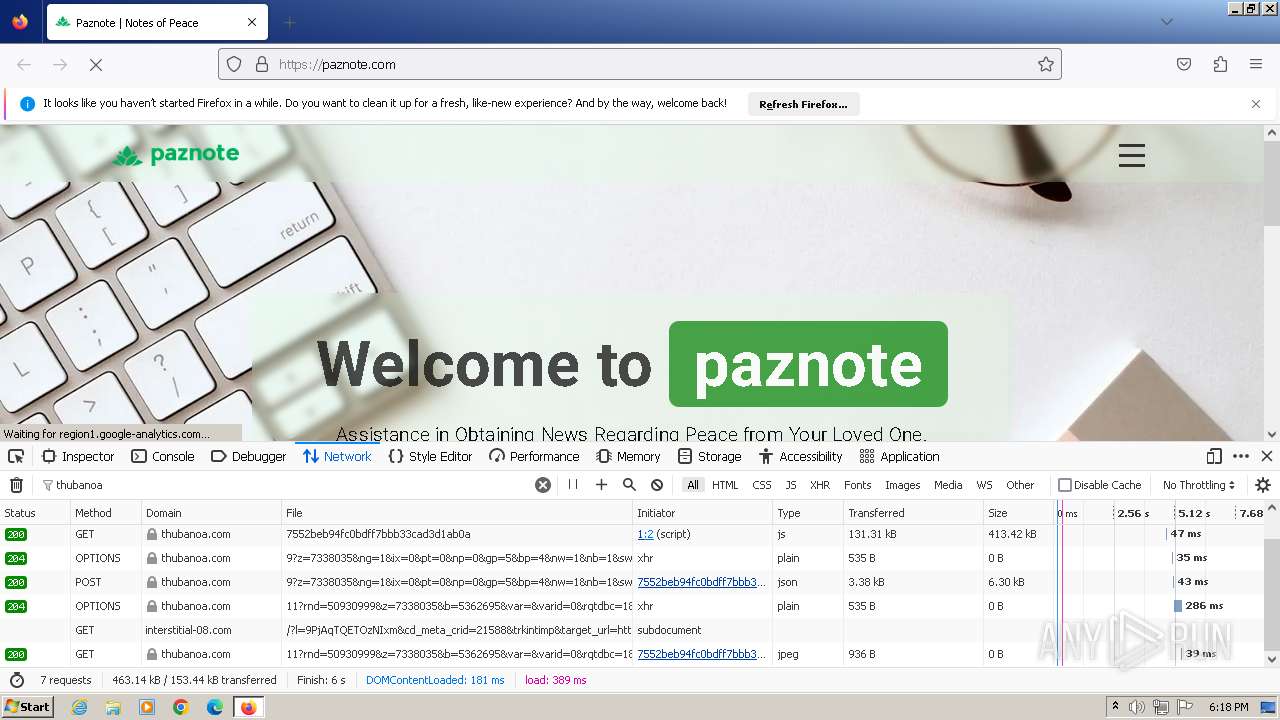Screen dimensions: 1280x720
Task: Sort by the Status column header
Action: pyautogui.click(x=34, y=513)
